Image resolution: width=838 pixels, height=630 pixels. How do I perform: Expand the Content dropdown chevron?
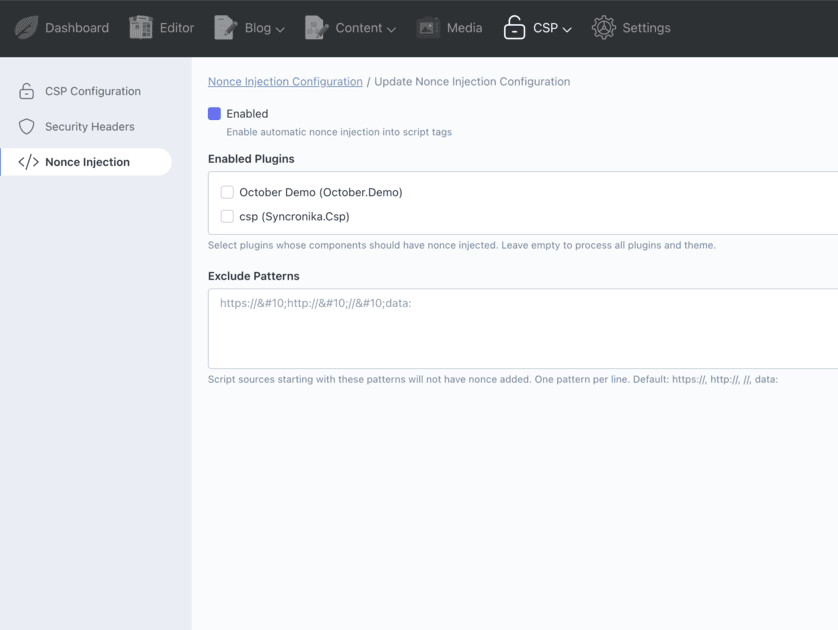pos(391,30)
